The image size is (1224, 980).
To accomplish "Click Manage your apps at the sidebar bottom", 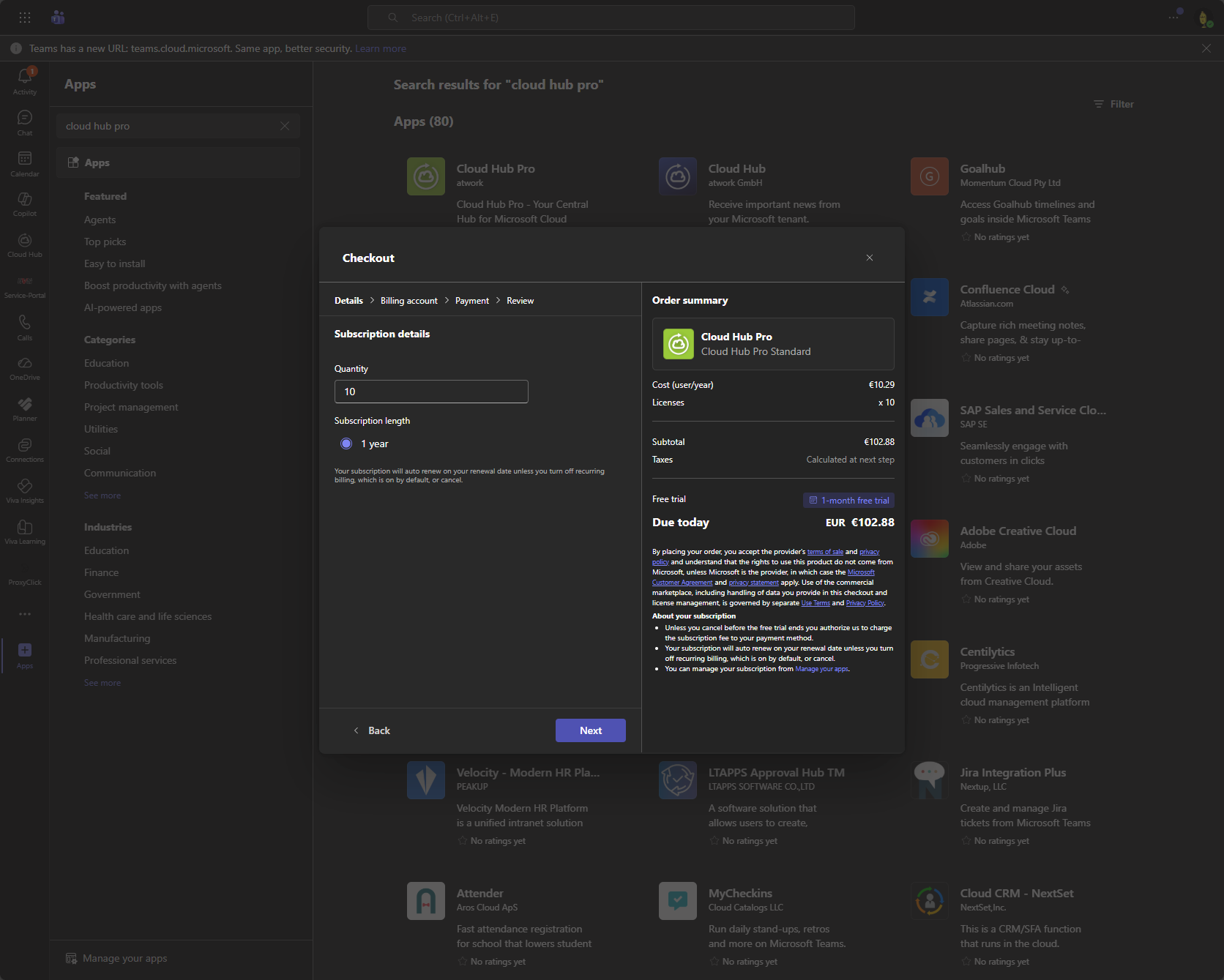I will tap(117, 958).
